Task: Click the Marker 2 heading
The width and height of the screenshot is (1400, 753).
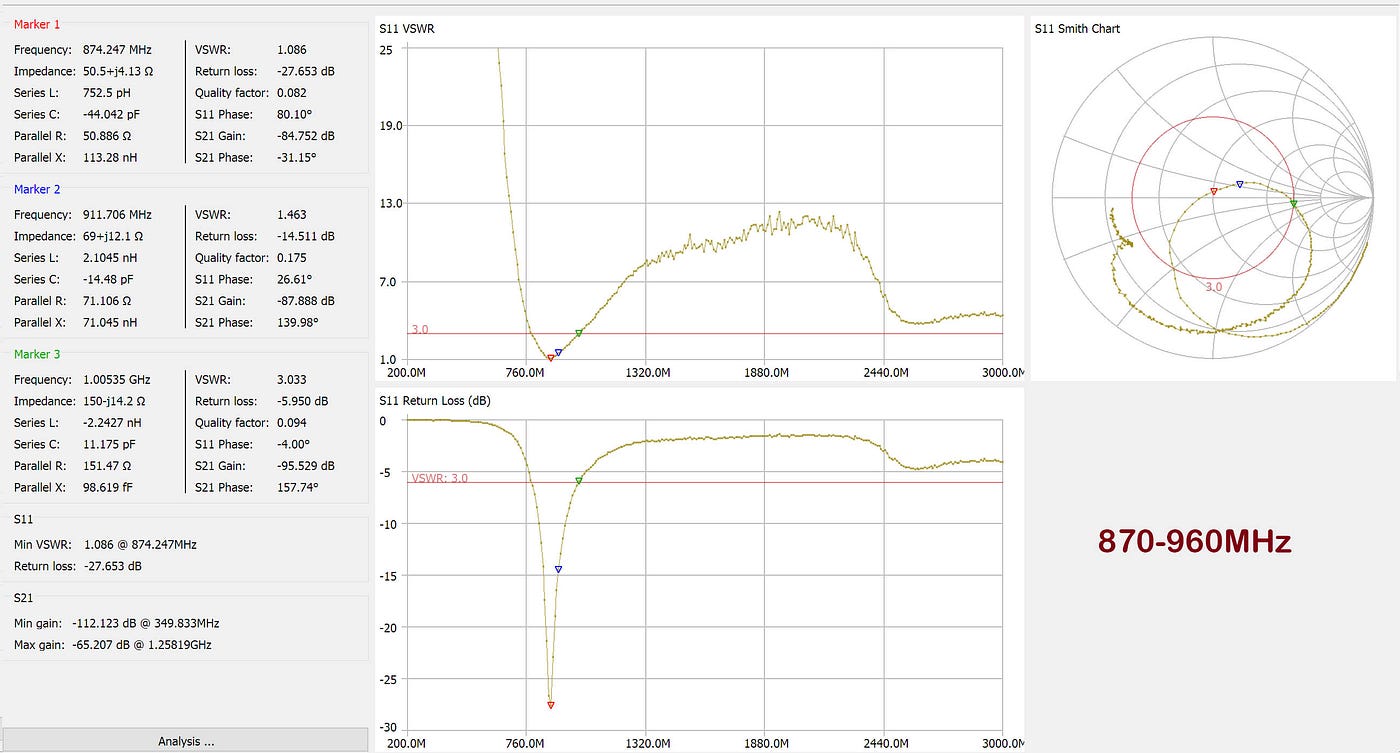Action: click(x=37, y=189)
